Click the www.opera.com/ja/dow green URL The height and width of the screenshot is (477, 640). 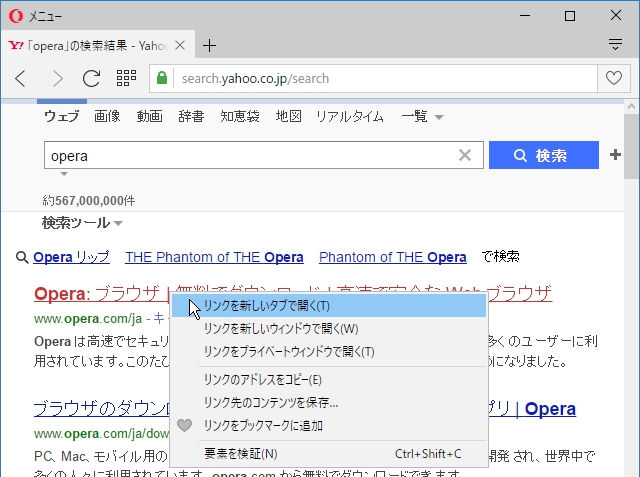point(101,433)
